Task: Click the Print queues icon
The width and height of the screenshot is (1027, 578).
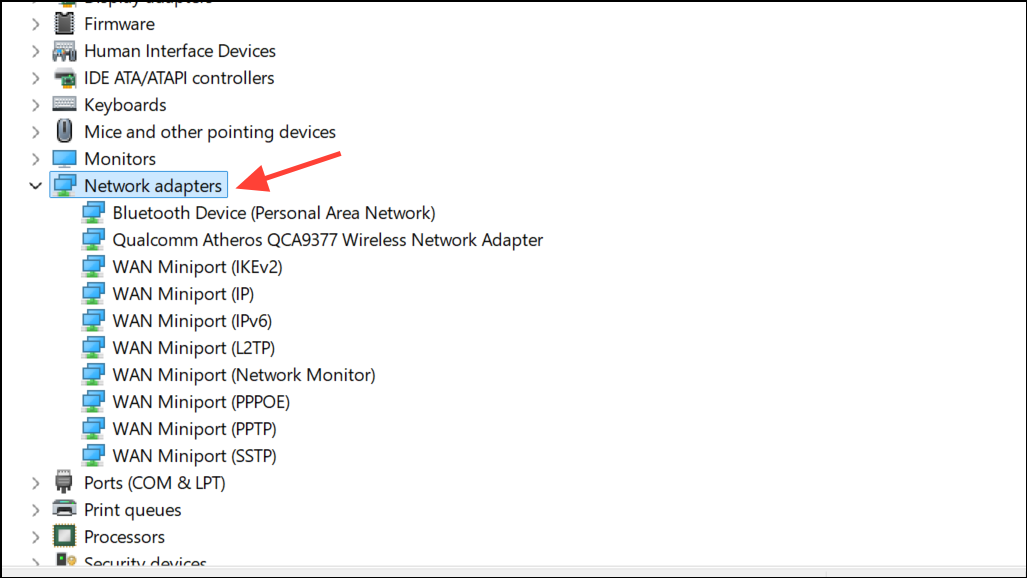Action: [64, 509]
